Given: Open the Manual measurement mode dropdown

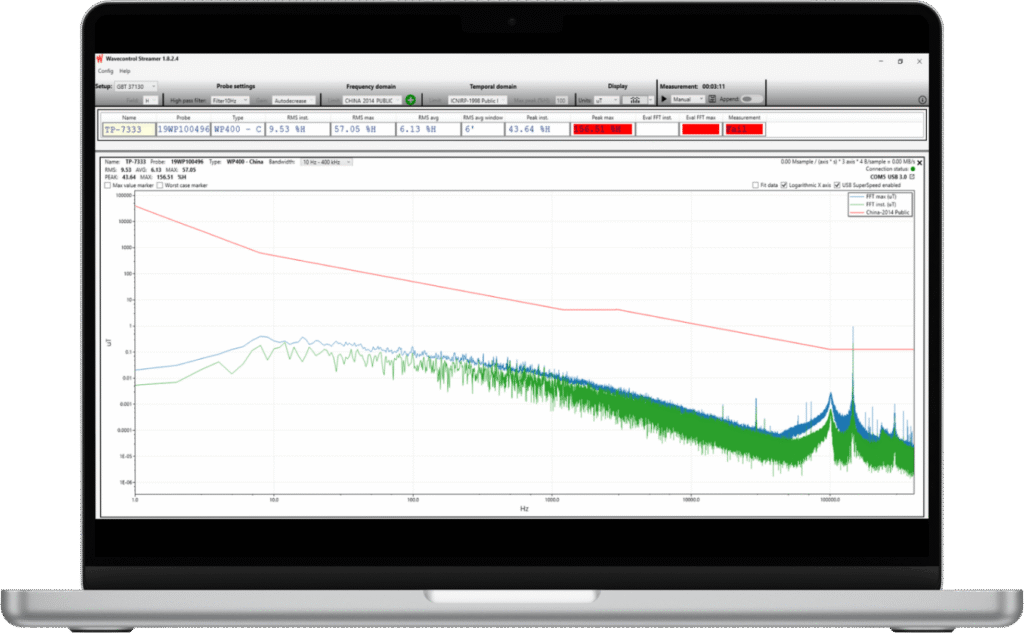Looking at the screenshot, I should click(x=686, y=100).
